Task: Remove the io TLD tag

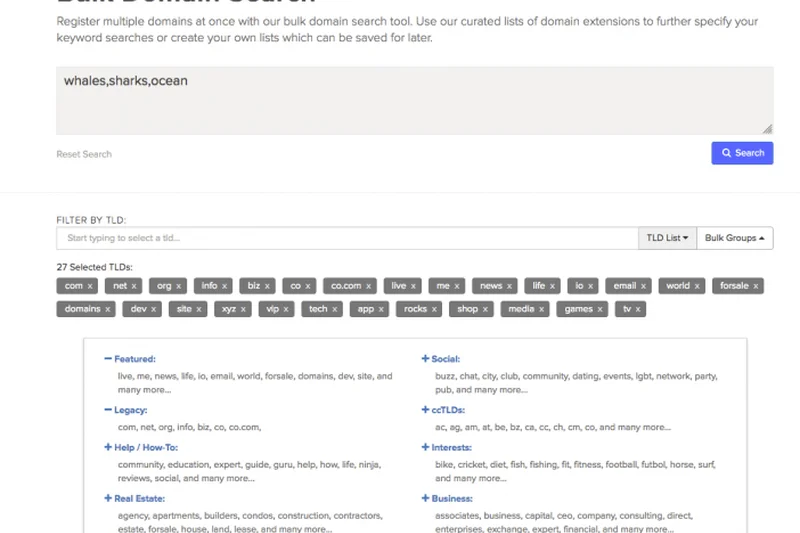Action: [x=591, y=287]
